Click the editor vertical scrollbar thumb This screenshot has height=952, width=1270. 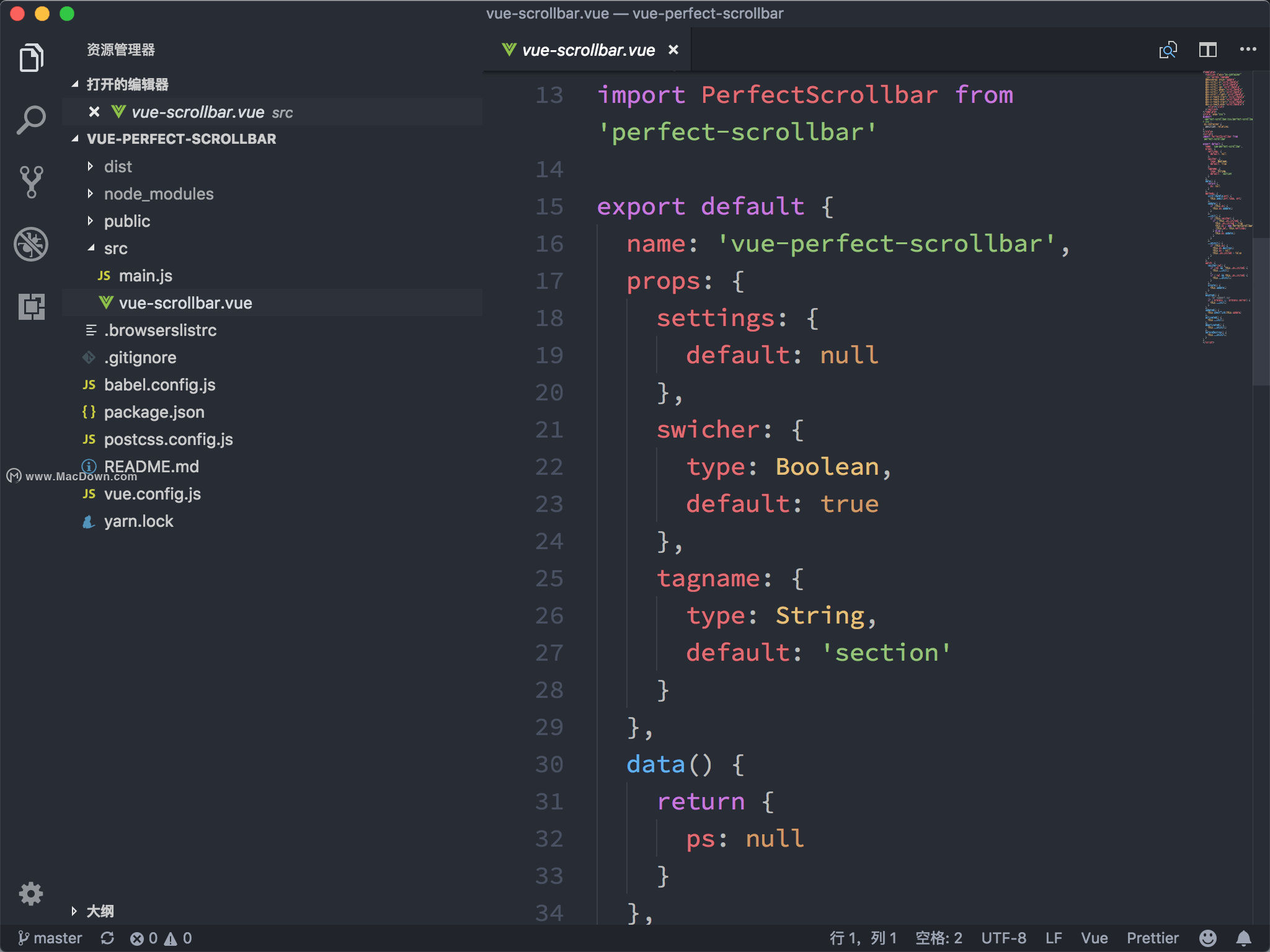tap(1261, 312)
